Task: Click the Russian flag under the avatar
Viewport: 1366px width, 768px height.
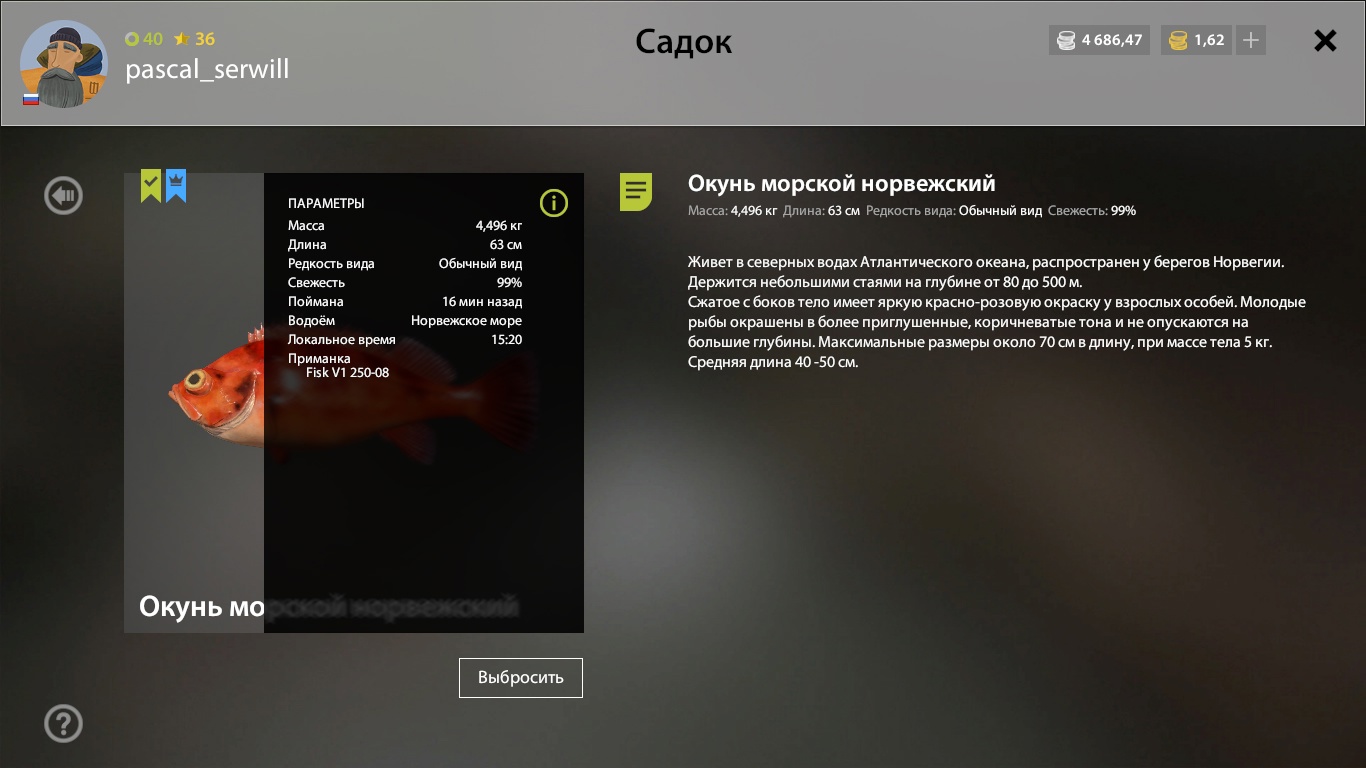Action: 31,99
